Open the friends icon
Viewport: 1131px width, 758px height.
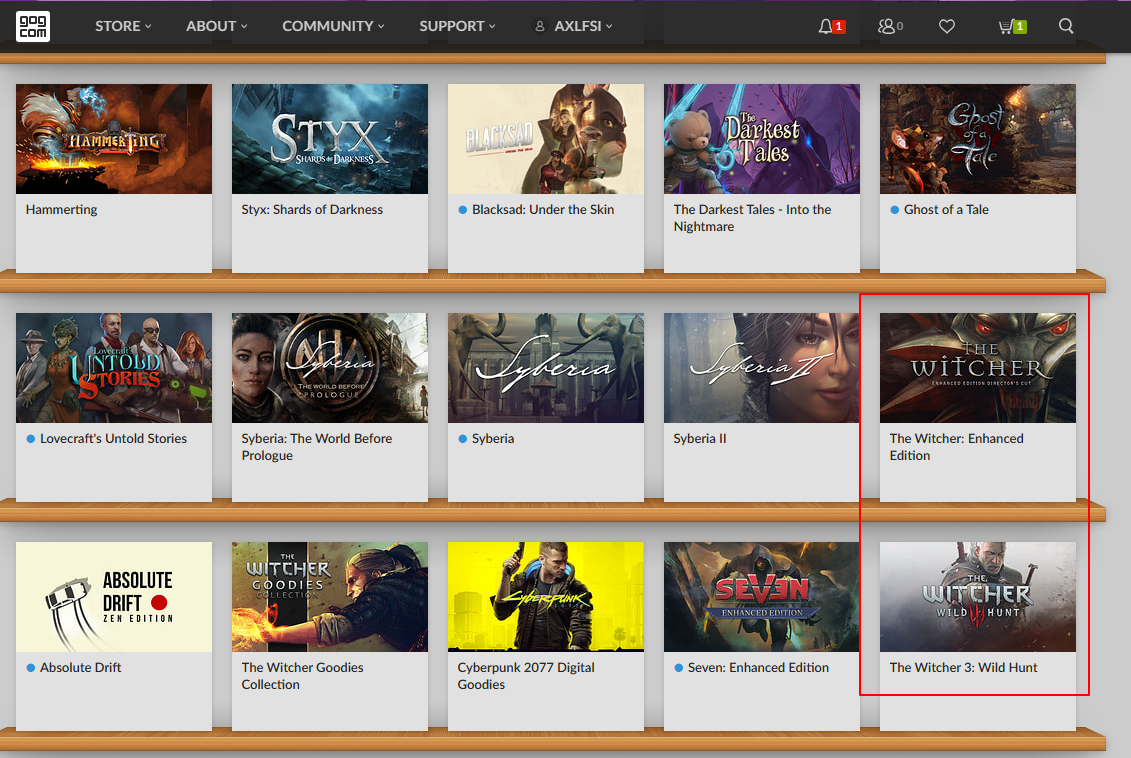click(x=886, y=27)
